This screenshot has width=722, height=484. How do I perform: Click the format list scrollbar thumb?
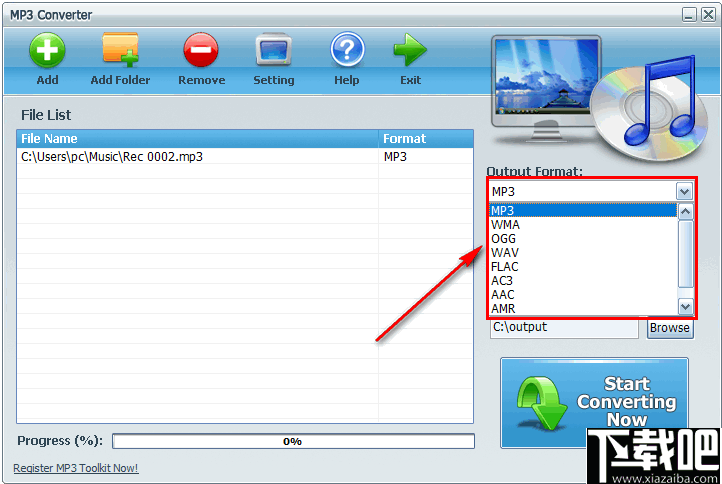click(686, 254)
